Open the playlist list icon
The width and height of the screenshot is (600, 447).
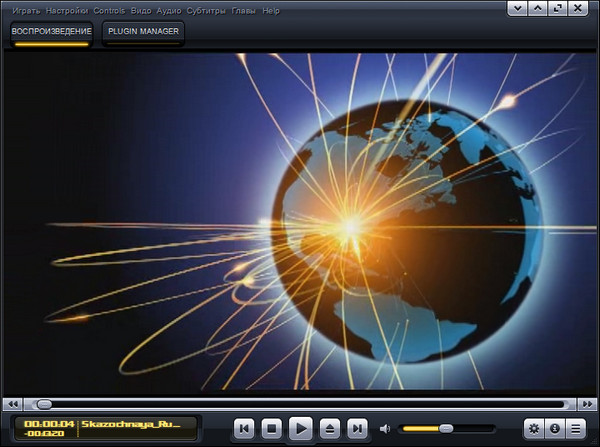point(576,429)
